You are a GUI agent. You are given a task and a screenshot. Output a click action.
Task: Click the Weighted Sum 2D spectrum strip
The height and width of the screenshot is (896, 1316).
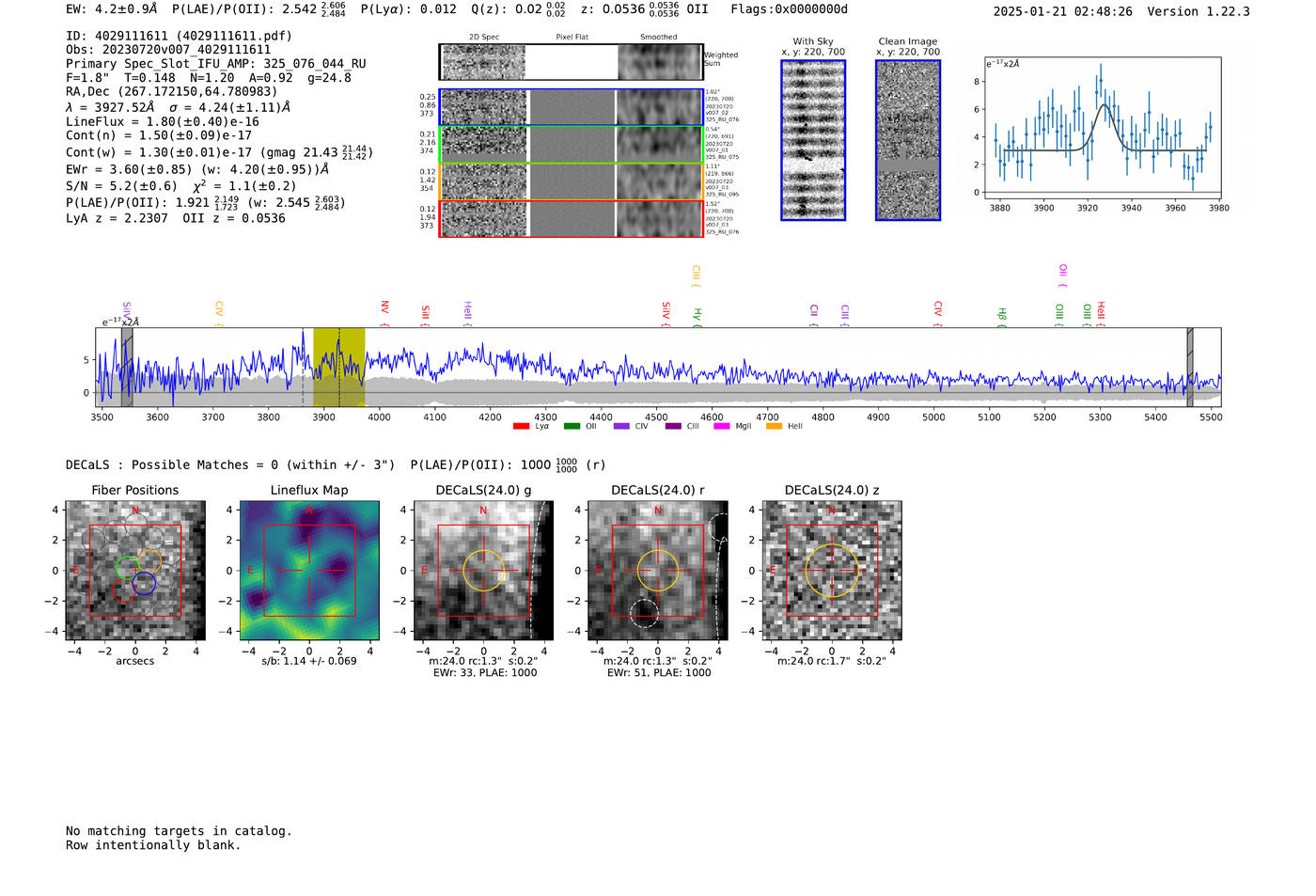pos(572,62)
